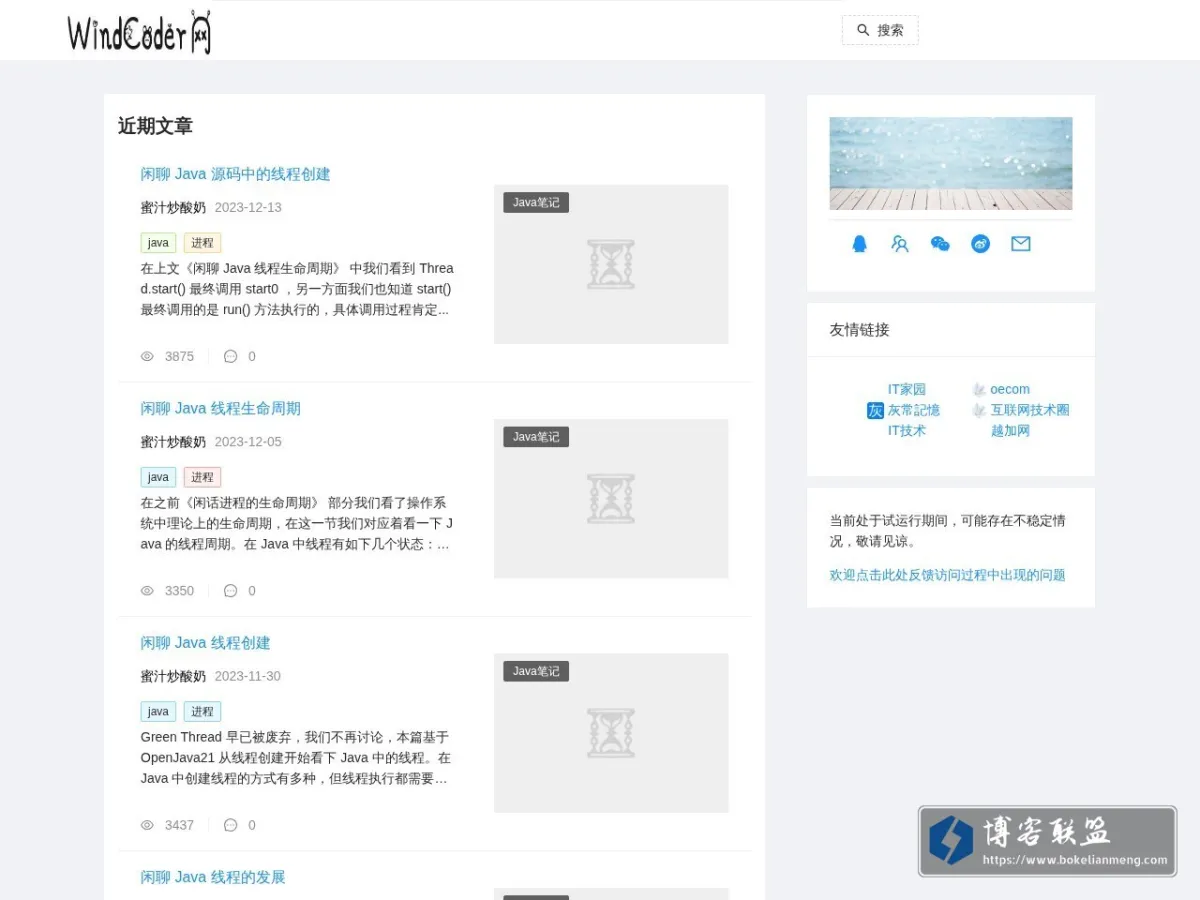Open thumbnail image of 源码中的线程创建 article
This screenshot has height=900, width=1200.
611,264
